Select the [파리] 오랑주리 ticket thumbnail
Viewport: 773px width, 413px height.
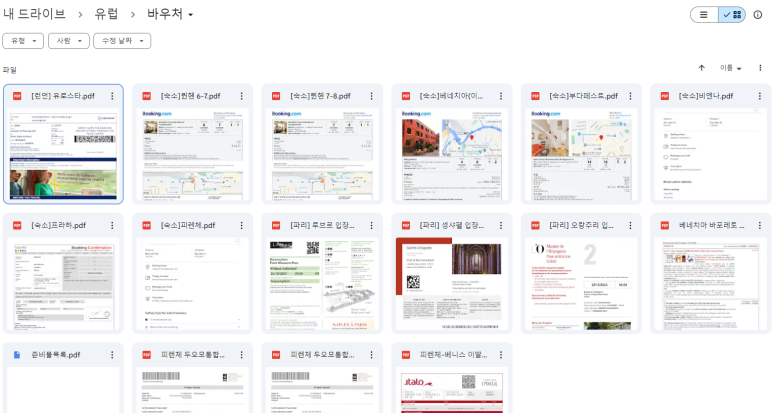[x=582, y=283]
